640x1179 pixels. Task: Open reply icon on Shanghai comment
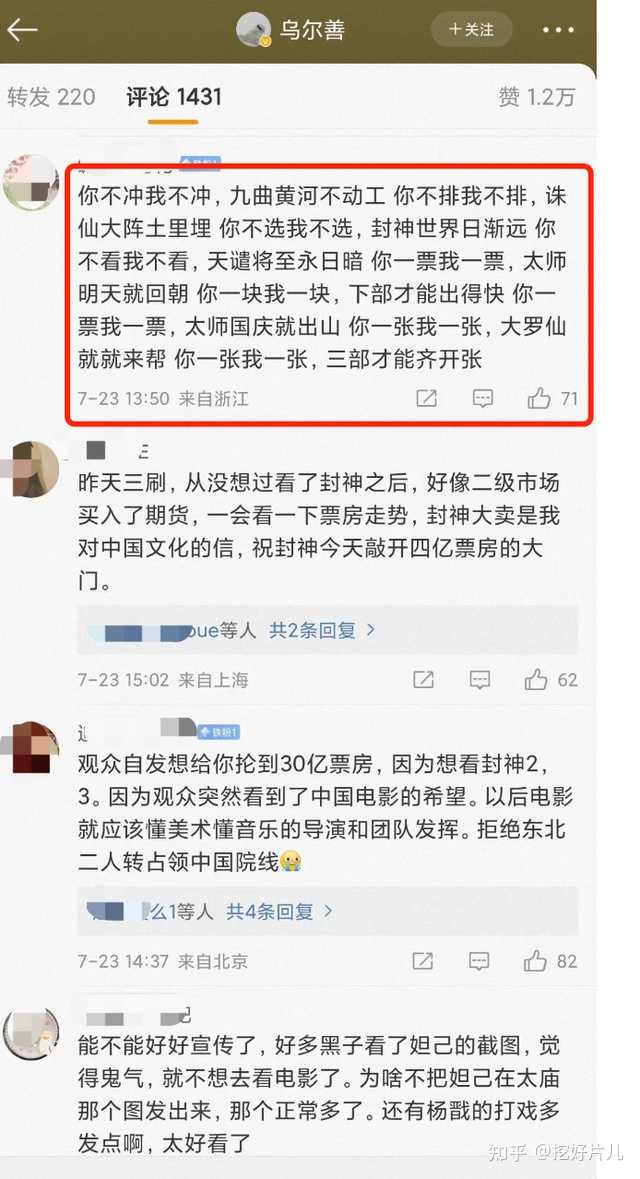[480, 680]
